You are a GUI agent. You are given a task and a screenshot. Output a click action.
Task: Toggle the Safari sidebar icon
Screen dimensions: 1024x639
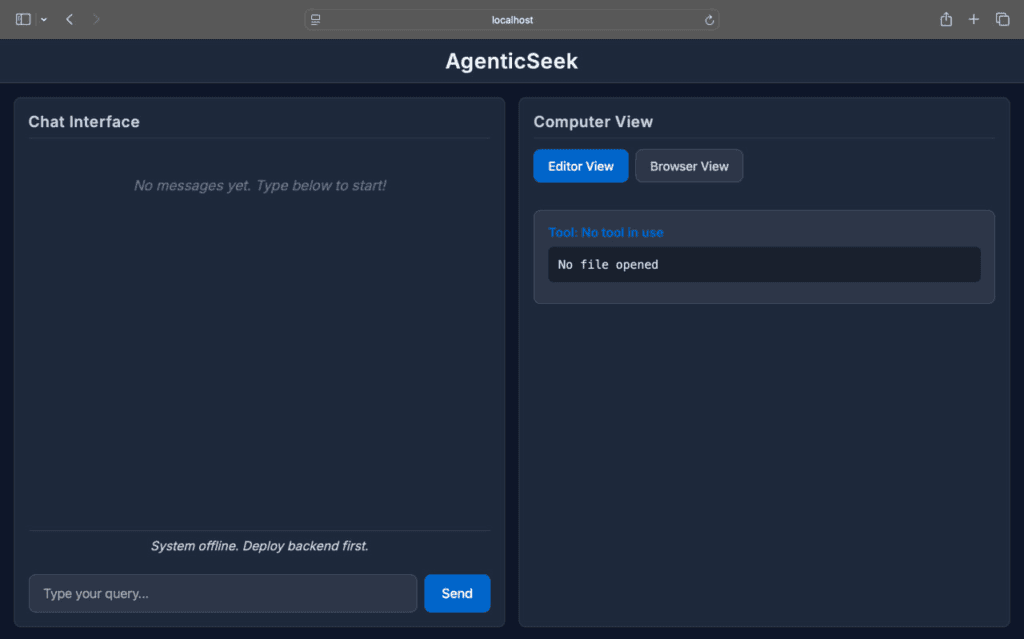[23, 20]
